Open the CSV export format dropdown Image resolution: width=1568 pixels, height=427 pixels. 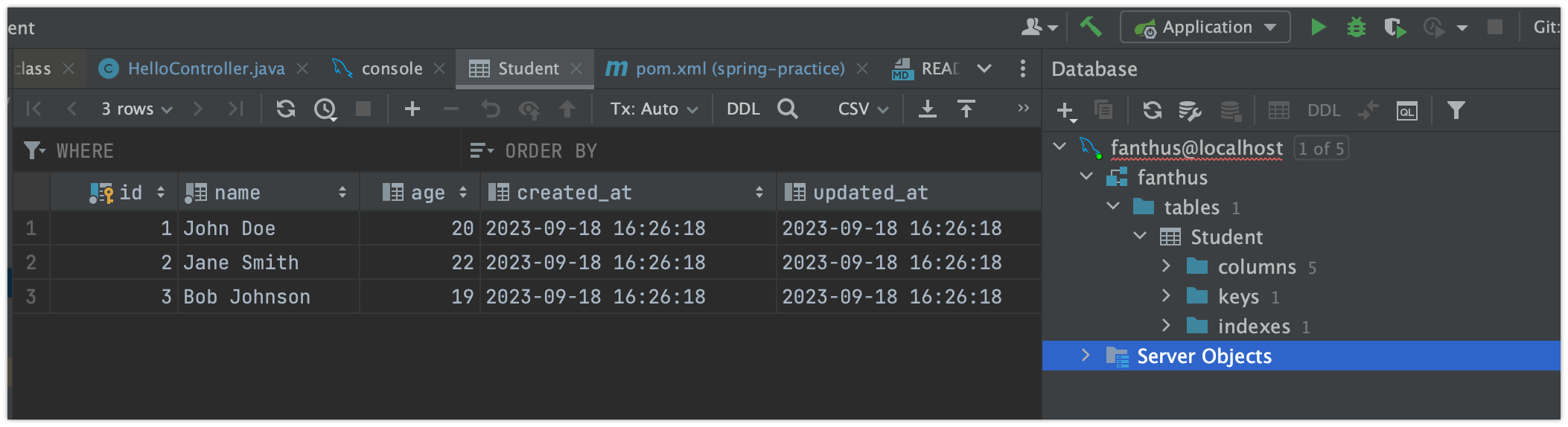(x=863, y=109)
